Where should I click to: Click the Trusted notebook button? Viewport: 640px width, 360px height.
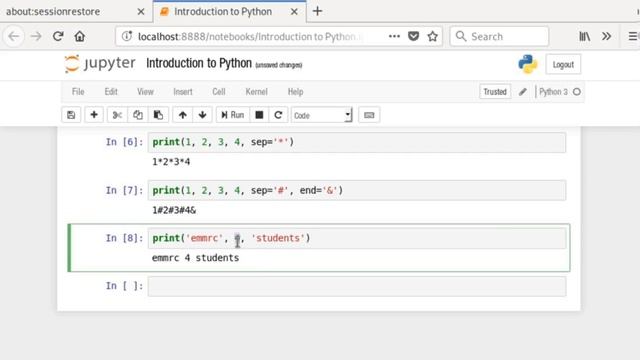coord(495,92)
